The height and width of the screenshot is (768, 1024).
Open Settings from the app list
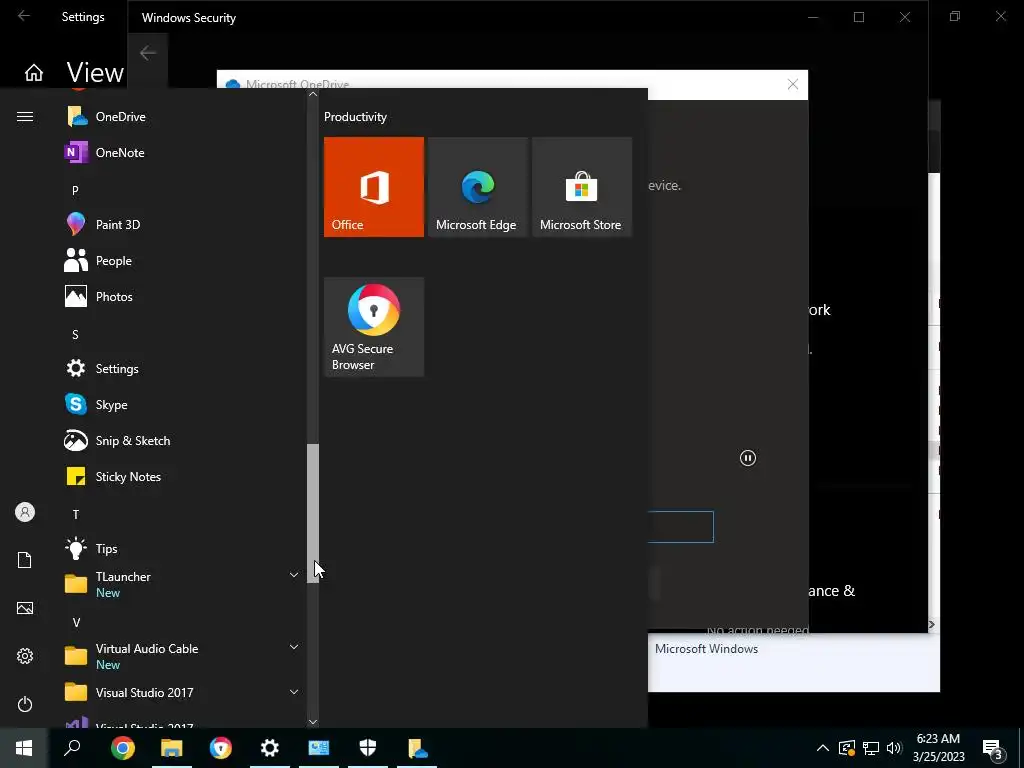click(183, 368)
